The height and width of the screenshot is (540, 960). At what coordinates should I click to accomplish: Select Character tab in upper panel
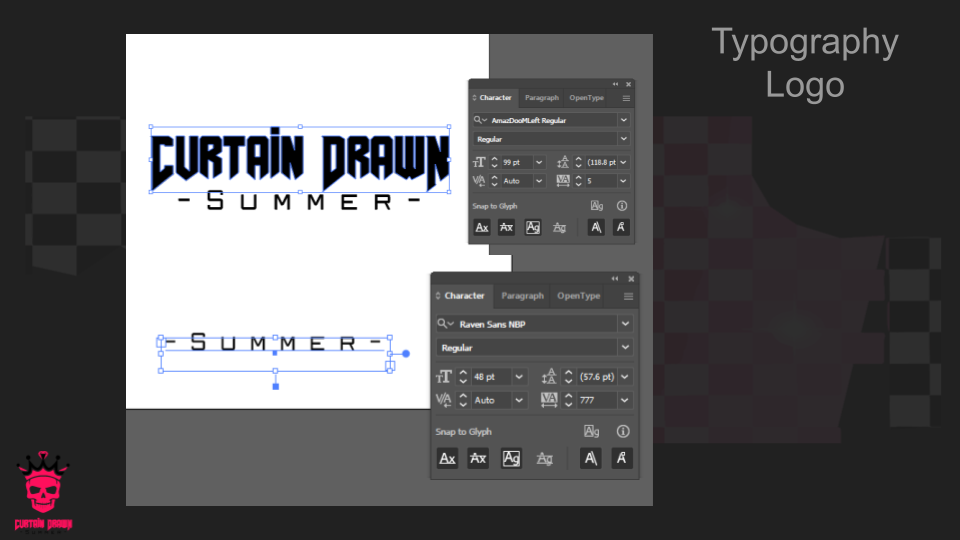(495, 98)
